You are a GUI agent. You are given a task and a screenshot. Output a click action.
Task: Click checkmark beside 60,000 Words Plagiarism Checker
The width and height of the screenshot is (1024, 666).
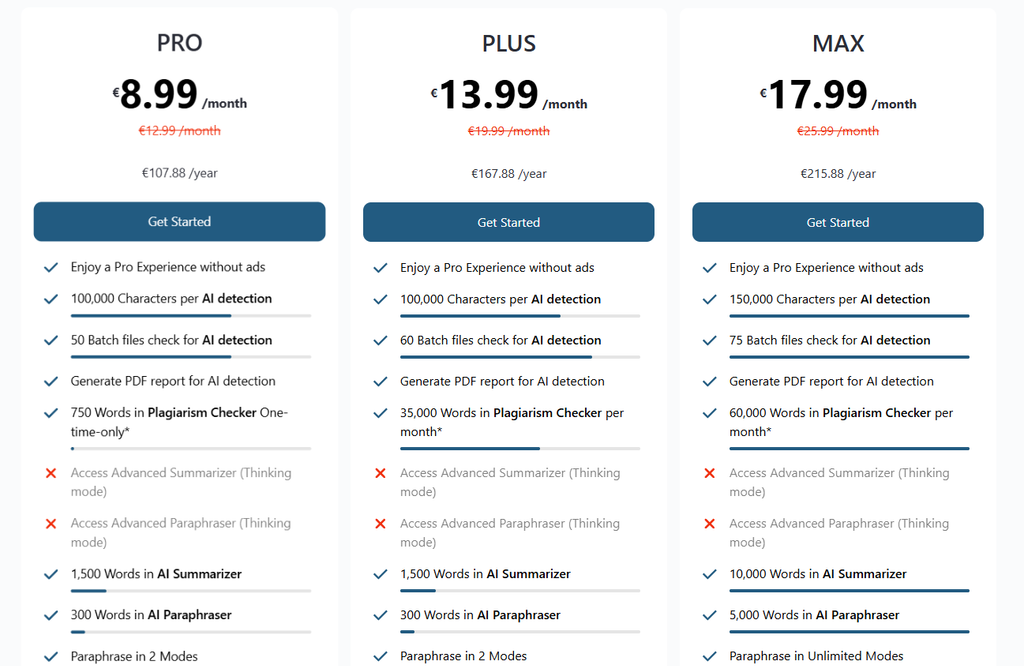709,413
